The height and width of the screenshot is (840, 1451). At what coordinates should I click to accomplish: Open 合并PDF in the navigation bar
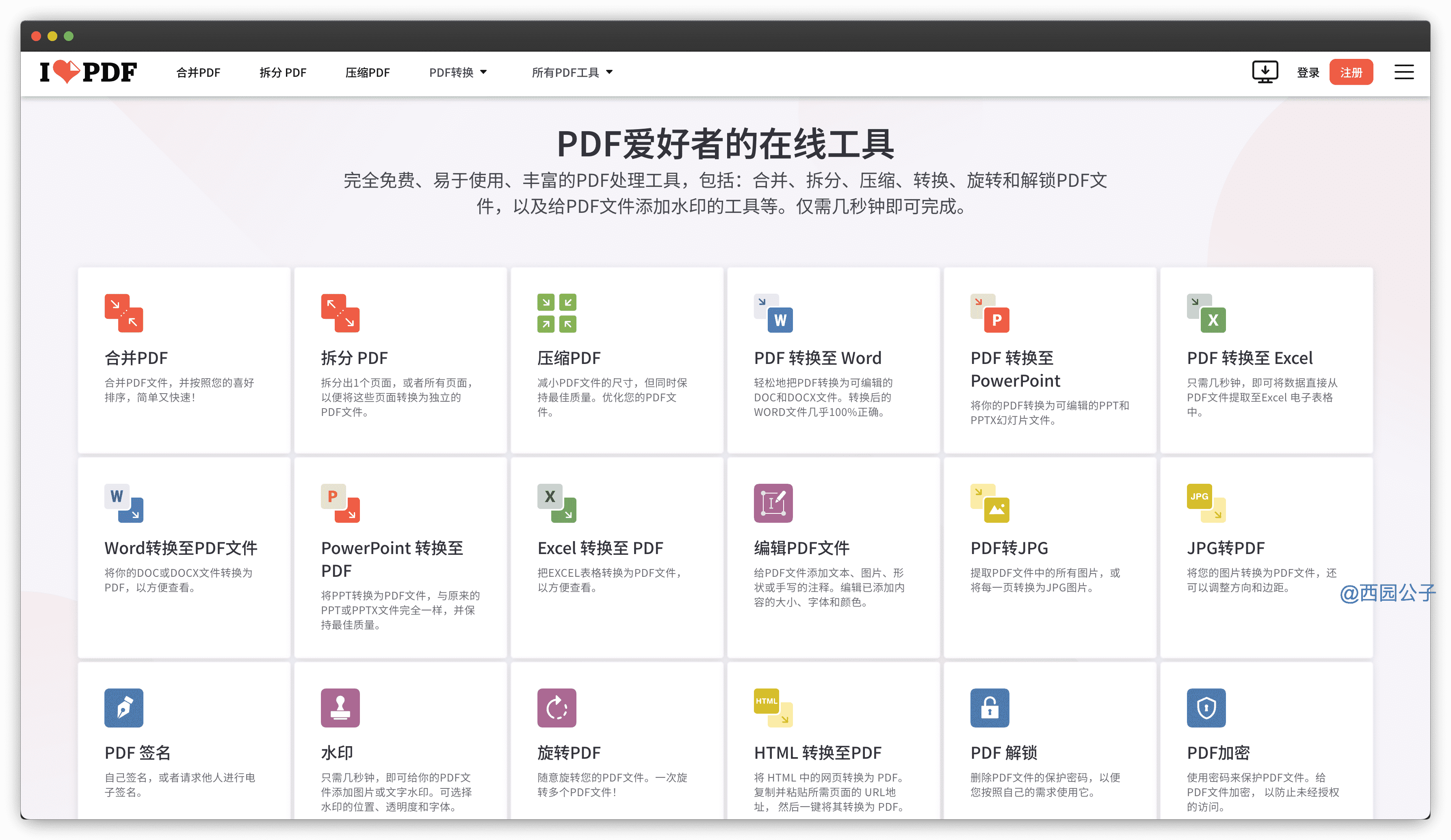click(x=198, y=73)
